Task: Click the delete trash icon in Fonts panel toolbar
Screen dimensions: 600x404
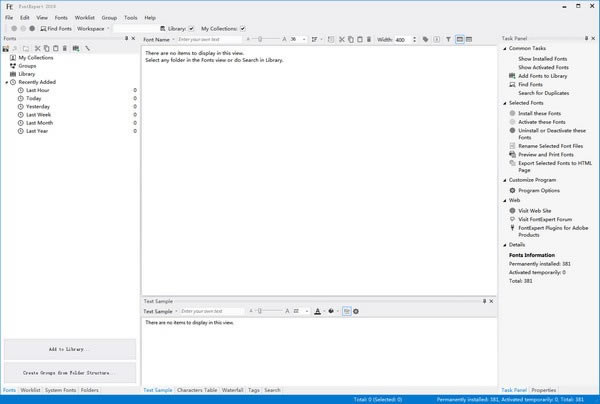Action: [65, 49]
